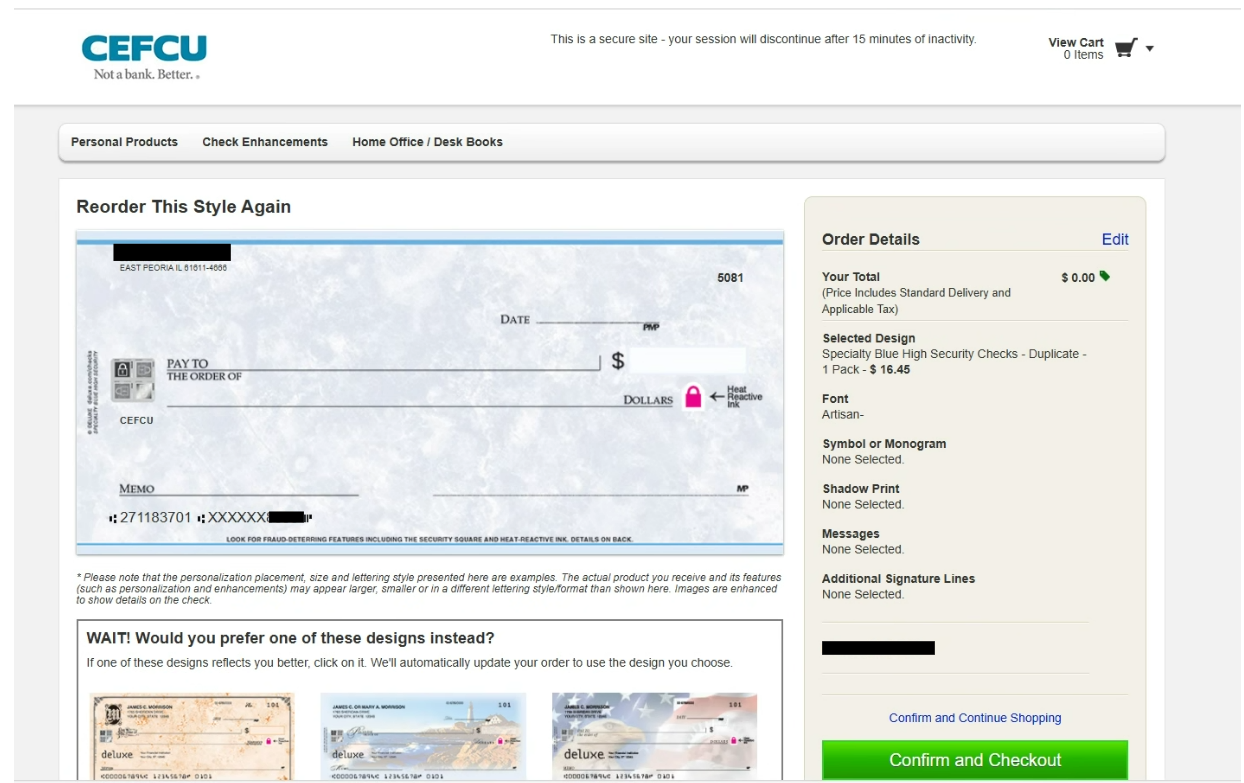Click the Your Total label
This screenshot has height=783, width=1244.
tap(851, 277)
